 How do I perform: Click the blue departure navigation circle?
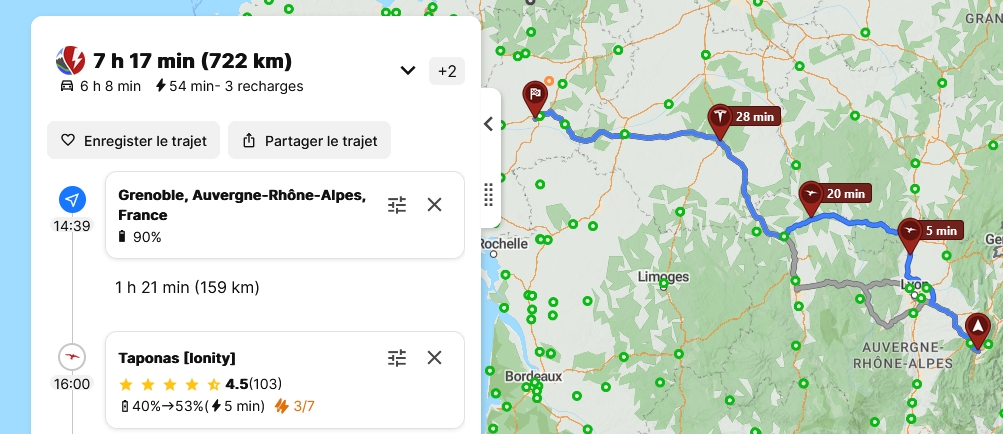(x=72, y=199)
